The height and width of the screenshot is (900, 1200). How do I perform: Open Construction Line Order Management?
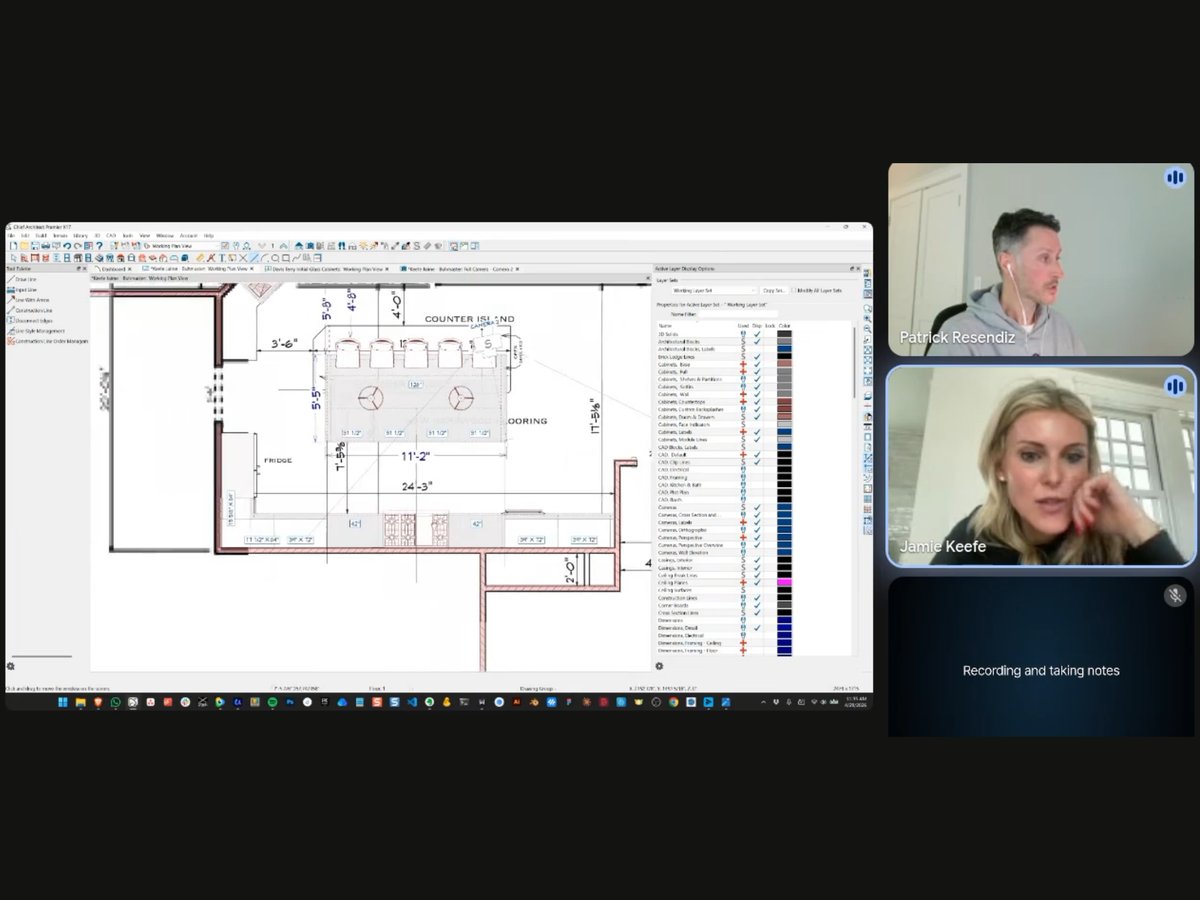click(x=47, y=341)
